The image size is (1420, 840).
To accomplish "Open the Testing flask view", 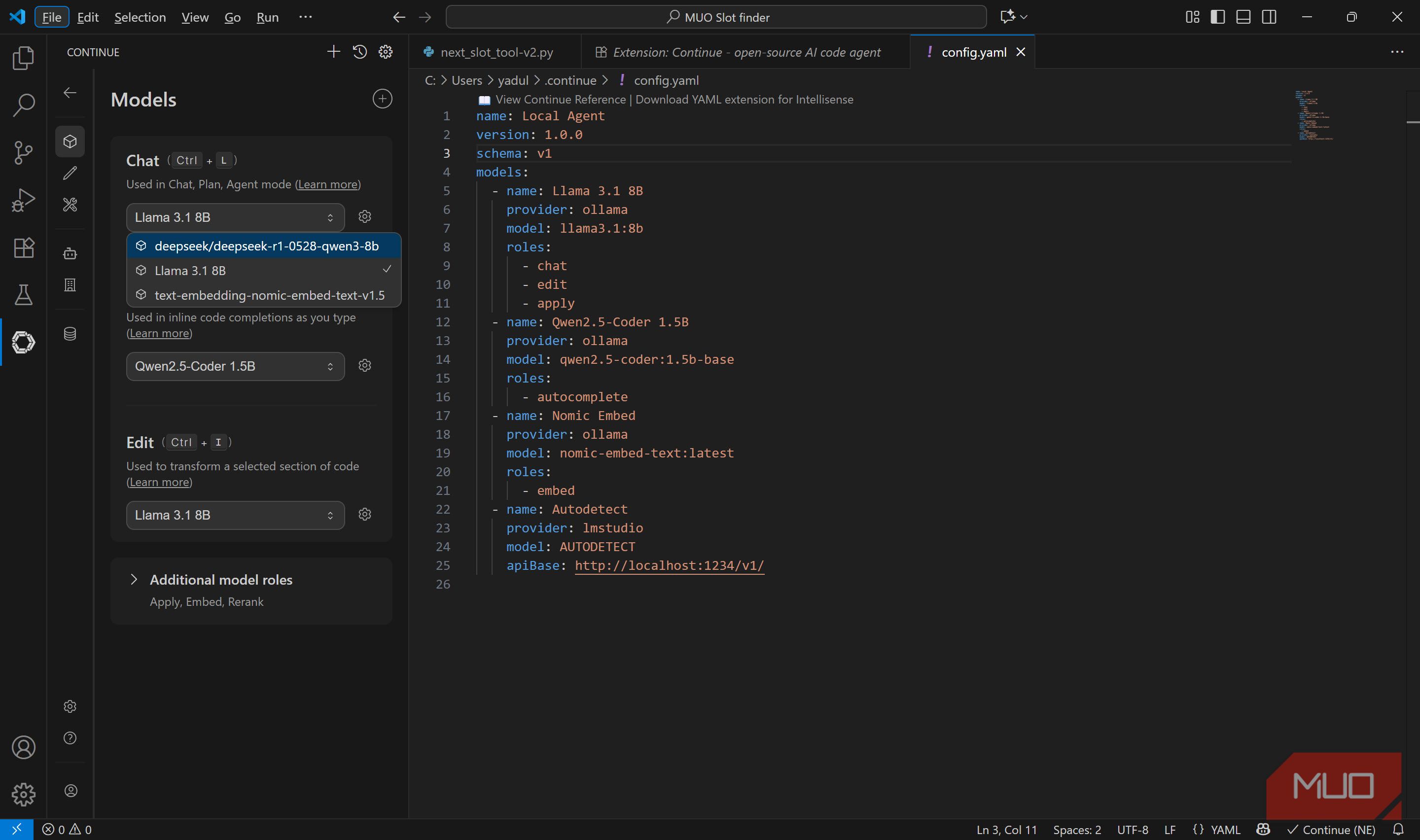I will 23,294.
